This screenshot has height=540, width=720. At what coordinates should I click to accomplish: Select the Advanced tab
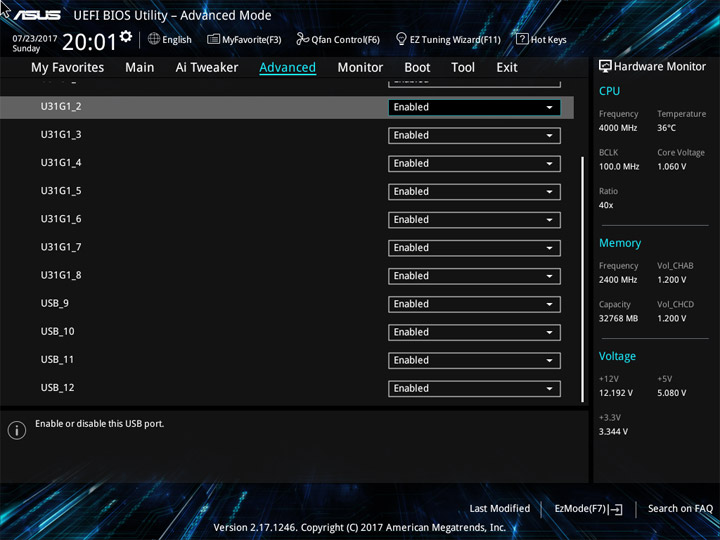[x=287, y=68]
